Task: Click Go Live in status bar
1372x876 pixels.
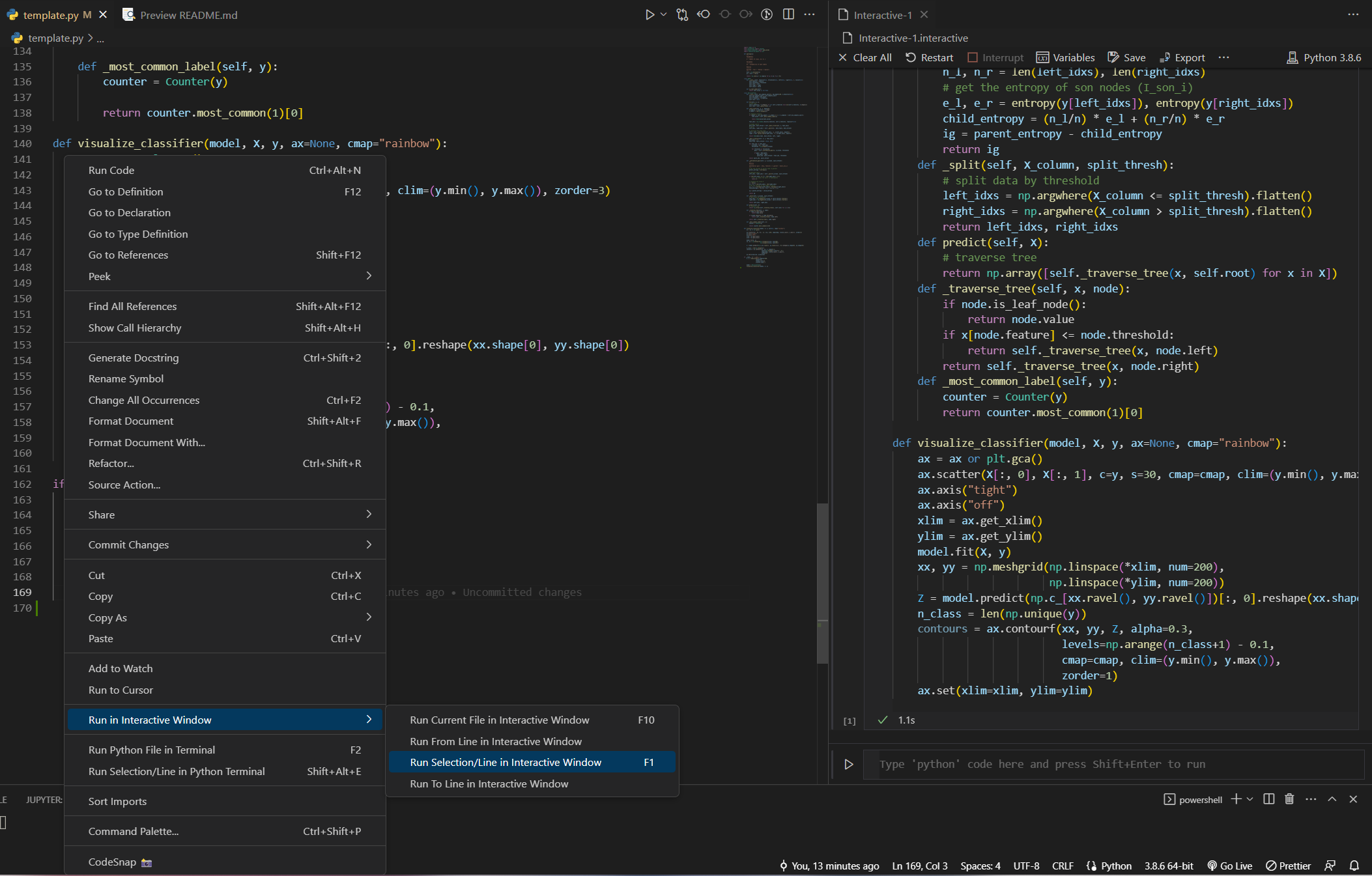Action: tap(1230, 866)
